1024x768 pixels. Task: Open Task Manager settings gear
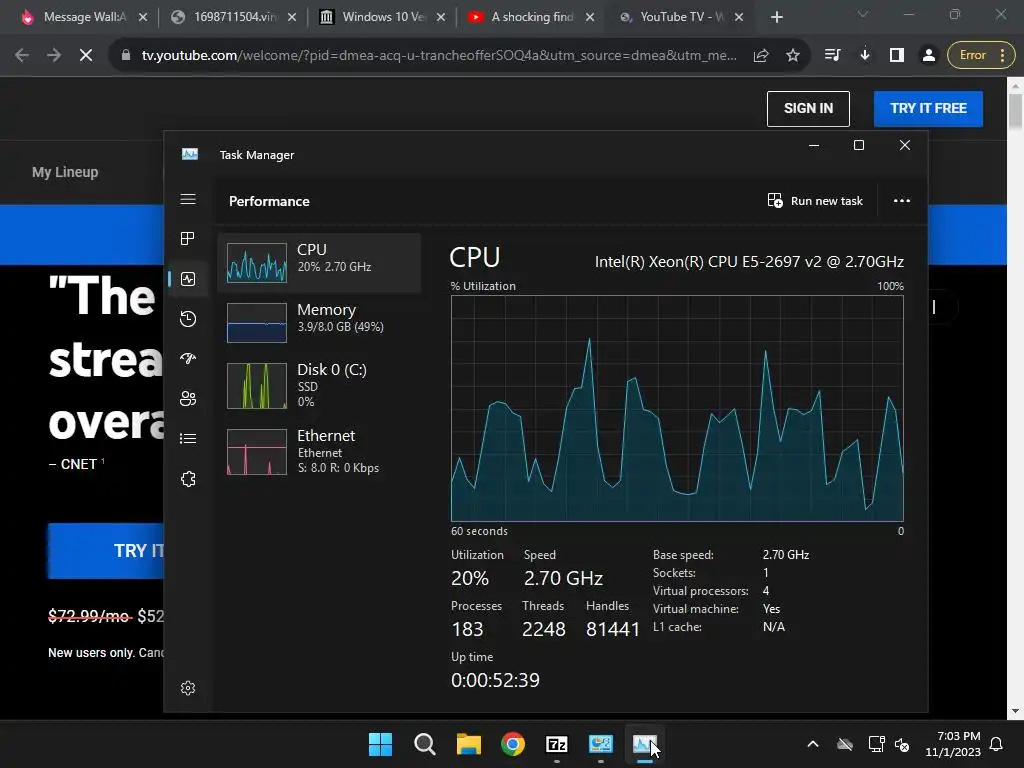[188, 688]
